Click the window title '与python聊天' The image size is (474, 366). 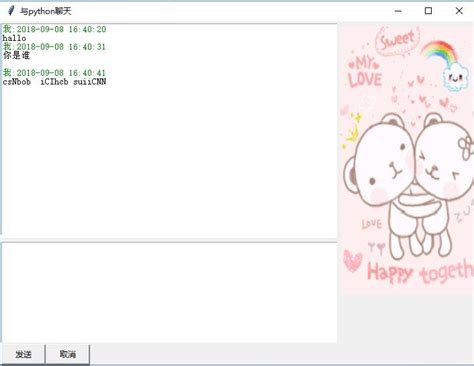pos(46,11)
